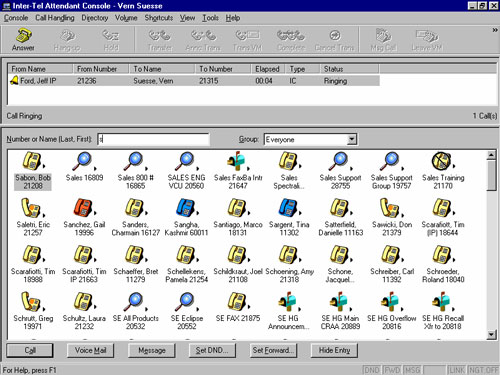Select Saletri, Eric 21257 off-hook phone icon

(x=31, y=208)
